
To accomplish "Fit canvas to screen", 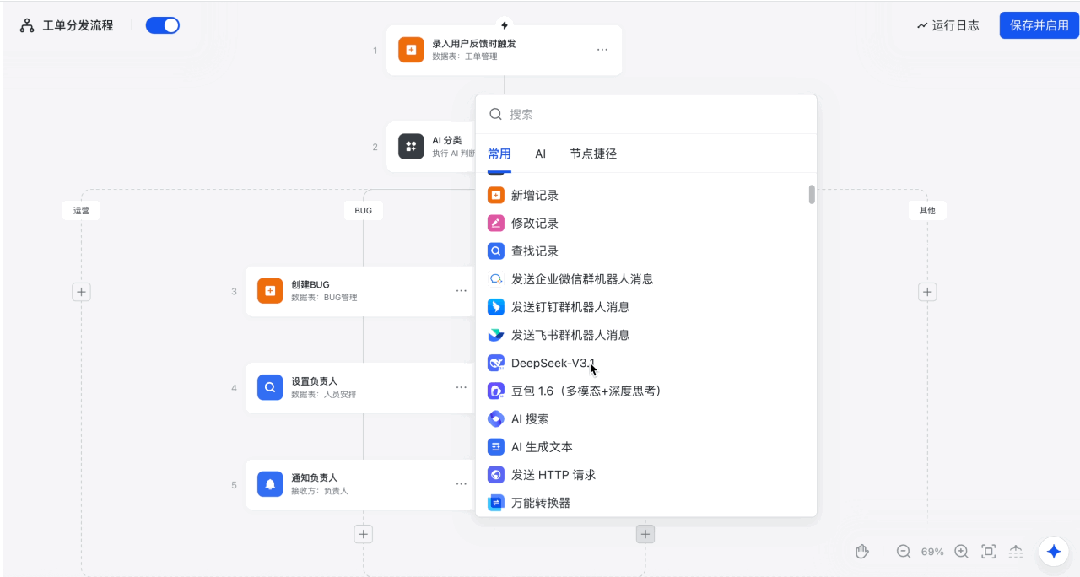I will pyautogui.click(x=988, y=551).
